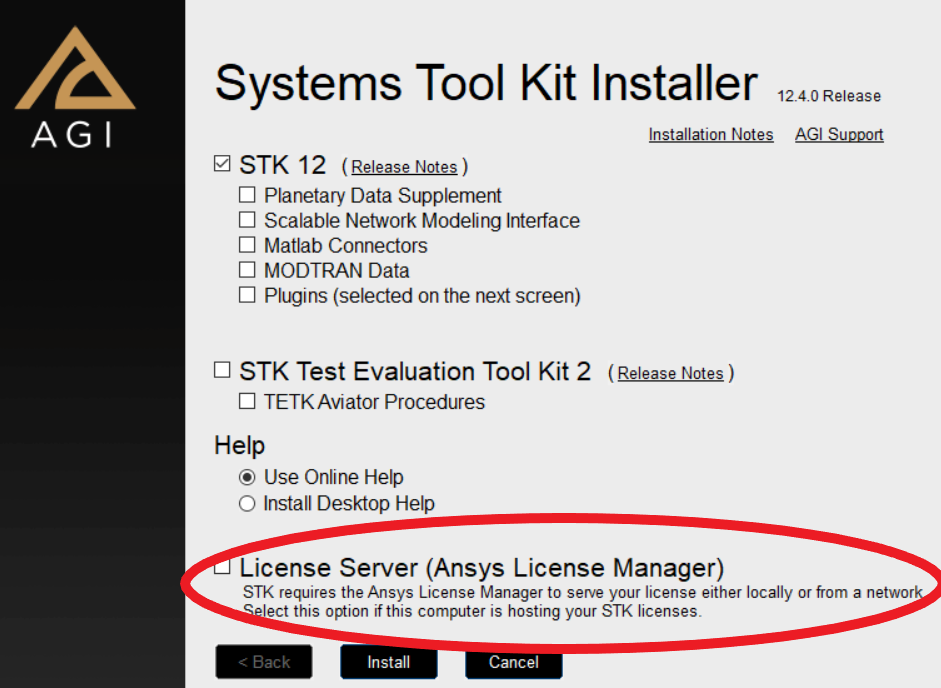Select the Use Online Help radio button
This screenshot has width=941, height=688.
click(x=247, y=478)
